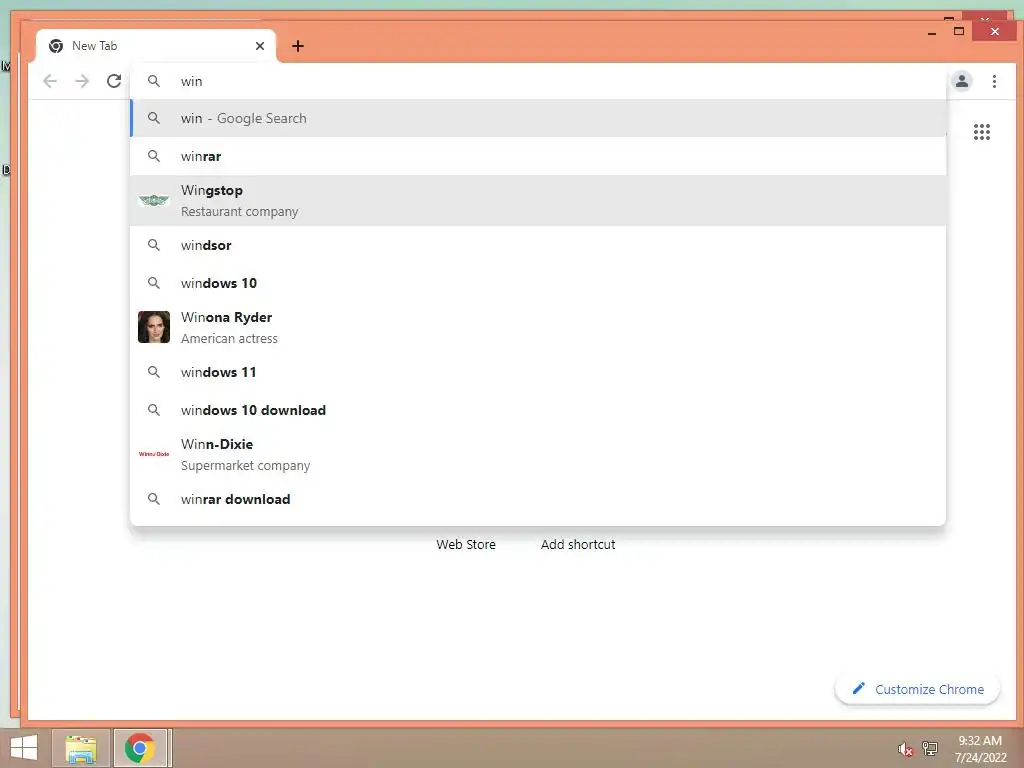Image resolution: width=1024 pixels, height=768 pixels.
Task: Reload the current page
Action: tap(114, 81)
